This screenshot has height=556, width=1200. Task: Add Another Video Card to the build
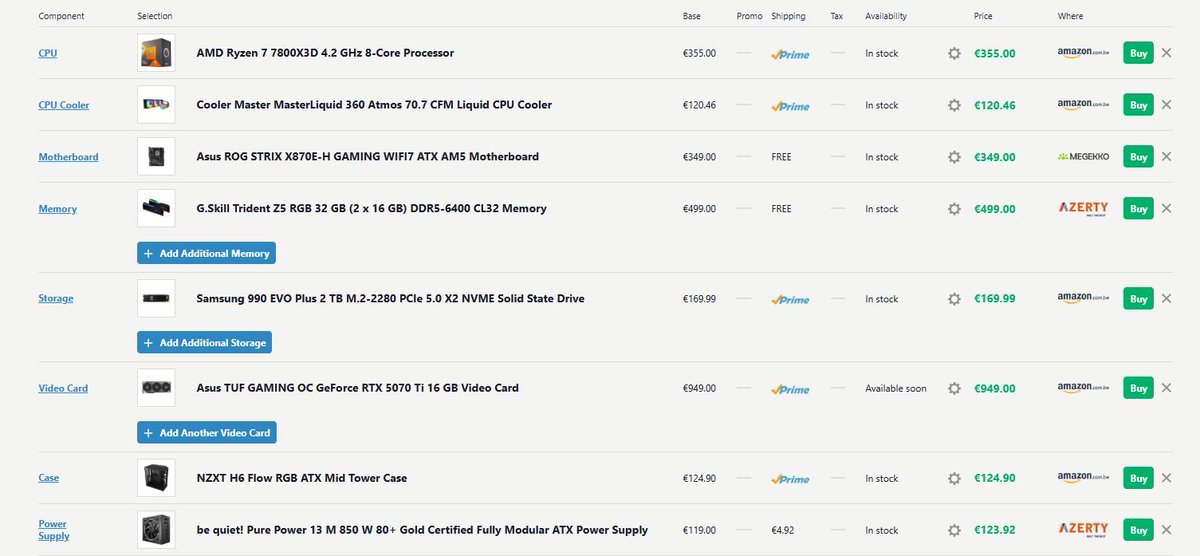click(x=206, y=433)
